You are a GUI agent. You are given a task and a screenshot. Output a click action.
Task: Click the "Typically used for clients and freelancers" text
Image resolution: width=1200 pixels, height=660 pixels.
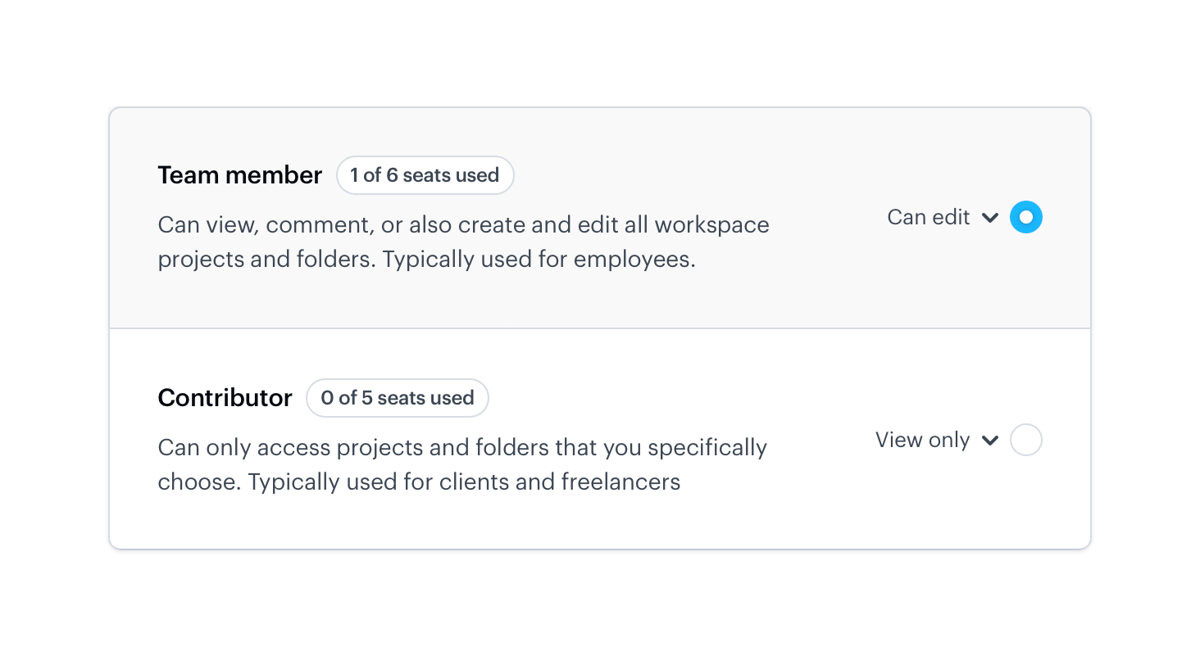pos(464,482)
